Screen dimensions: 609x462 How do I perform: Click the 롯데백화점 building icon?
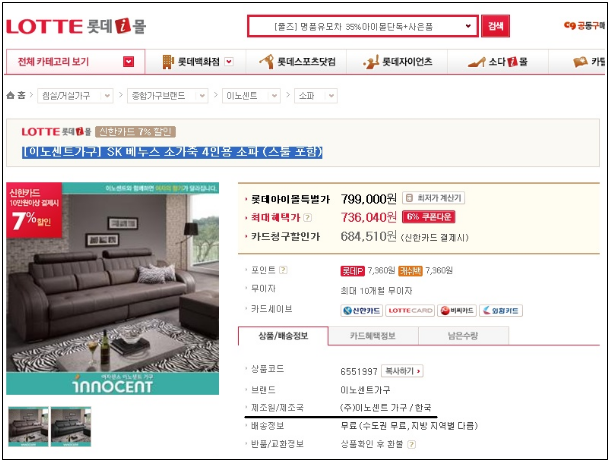168,62
